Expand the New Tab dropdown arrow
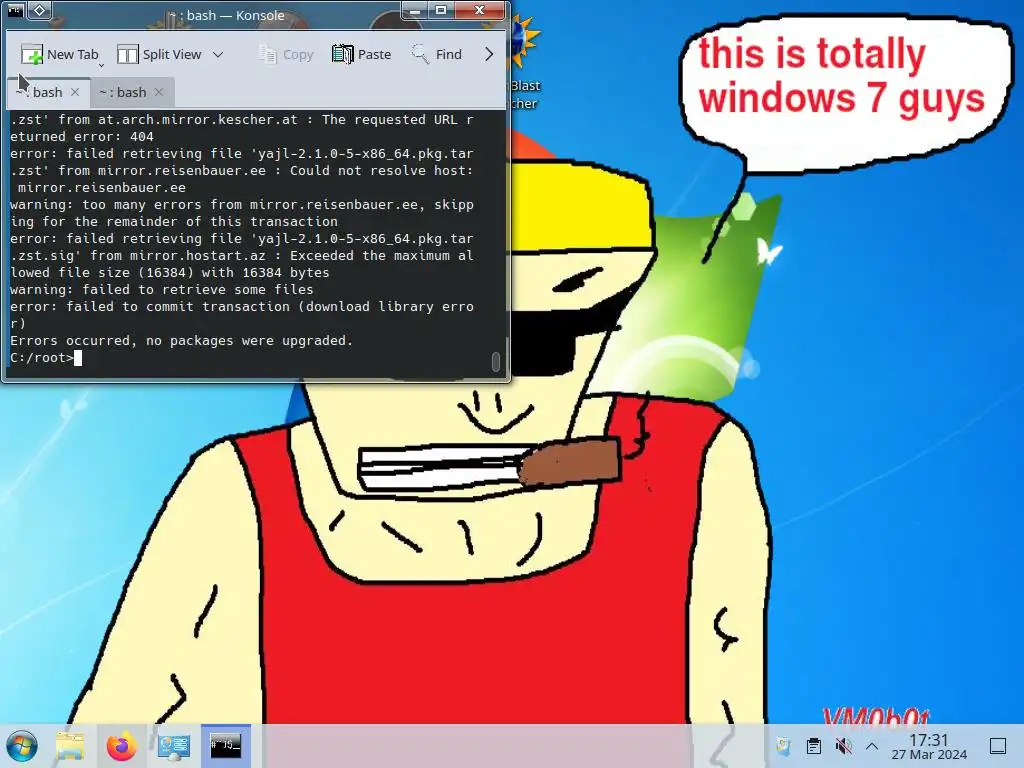This screenshot has height=768, width=1024. click(101, 65)
